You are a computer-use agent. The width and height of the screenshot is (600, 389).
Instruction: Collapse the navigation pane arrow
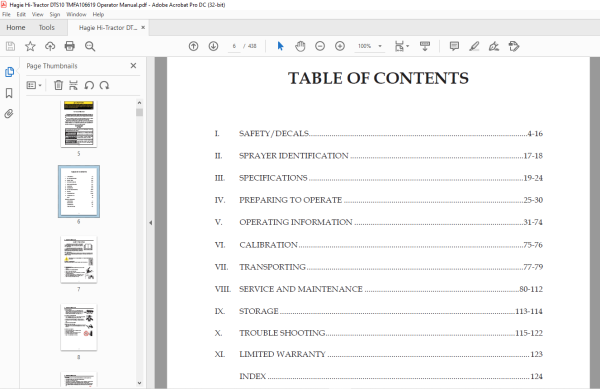151,223
